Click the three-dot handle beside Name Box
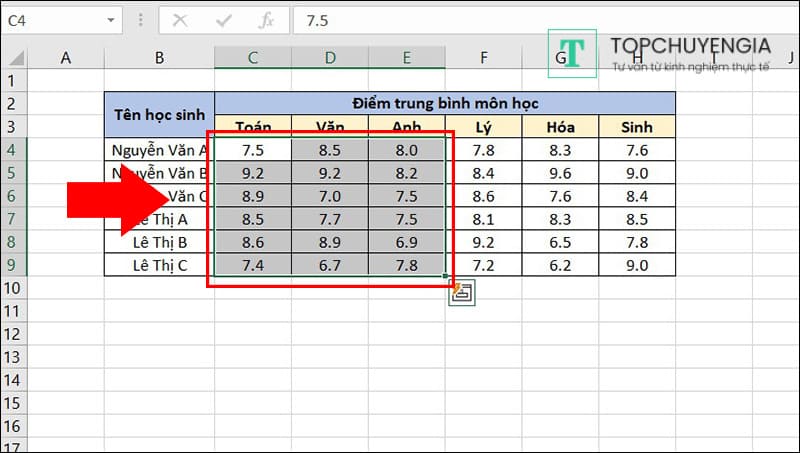Image resolution: width=800 pixels, height=453 pixels. coord(139,21)
